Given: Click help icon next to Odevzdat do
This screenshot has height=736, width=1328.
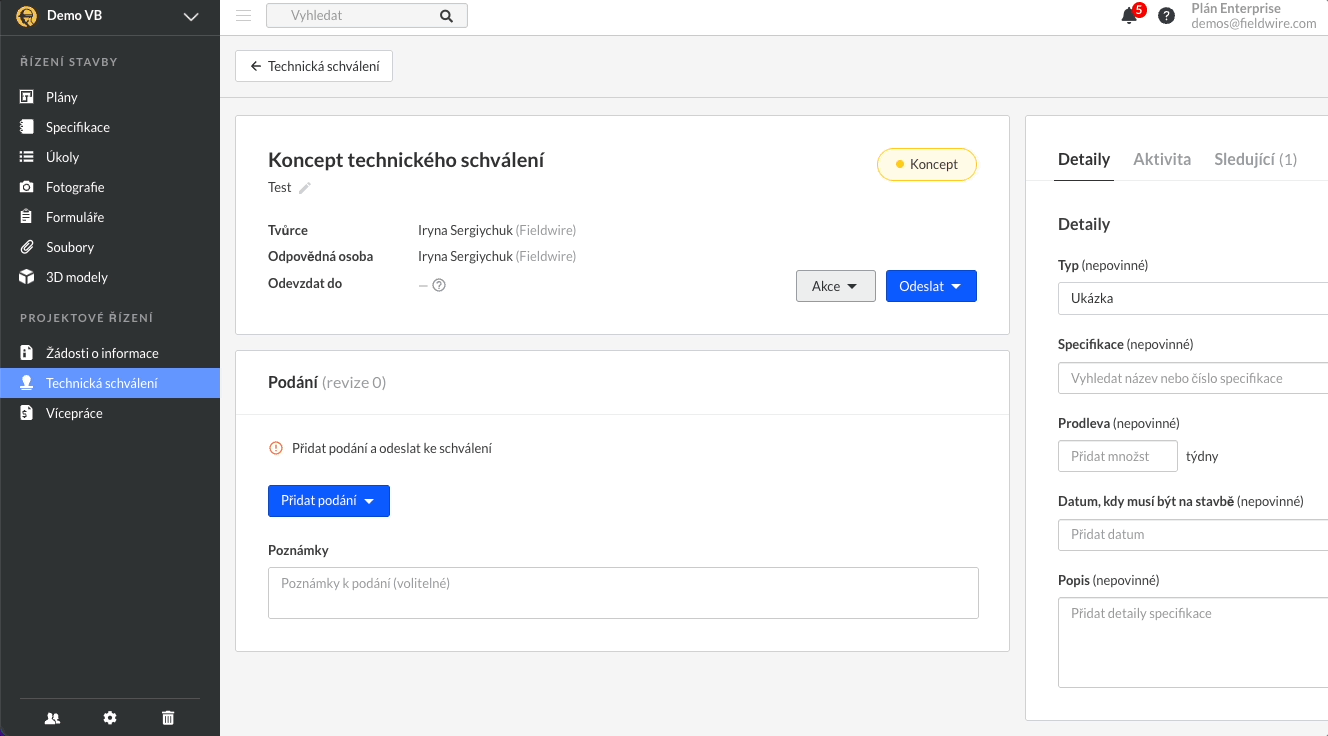Looking at the screenshot, I should coord(438,285).
